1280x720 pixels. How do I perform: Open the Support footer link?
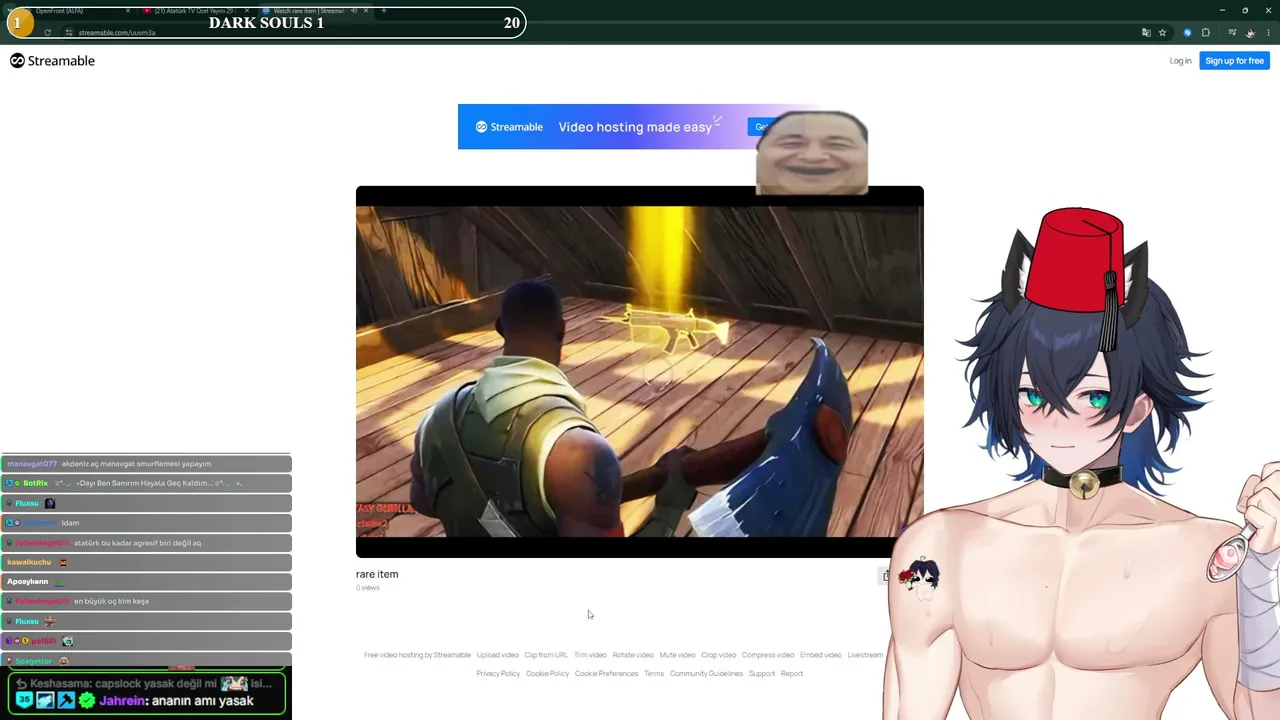tap(762, 674)
